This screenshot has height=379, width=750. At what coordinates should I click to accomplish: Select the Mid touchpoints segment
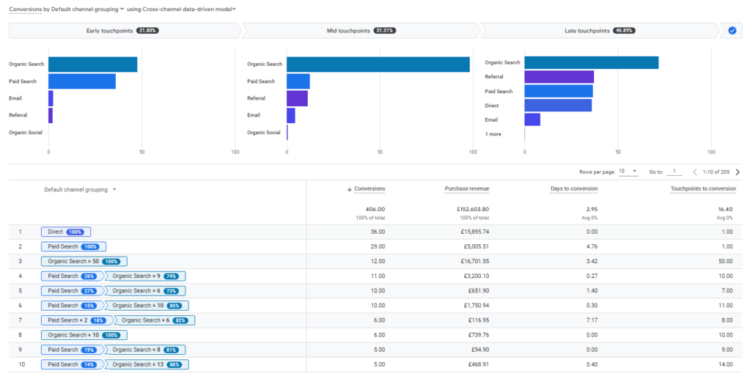(361, 31)
